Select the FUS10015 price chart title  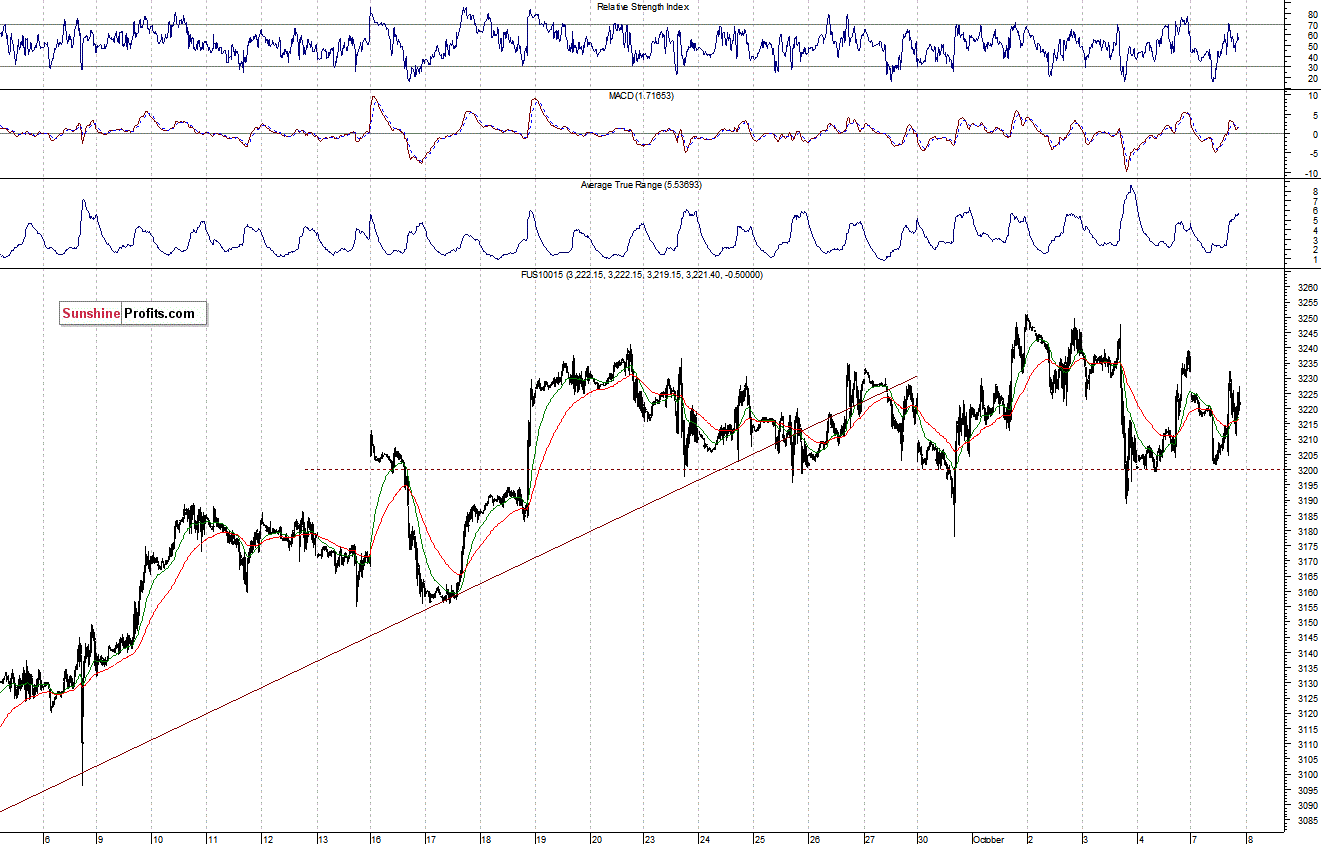click(643, 274)
